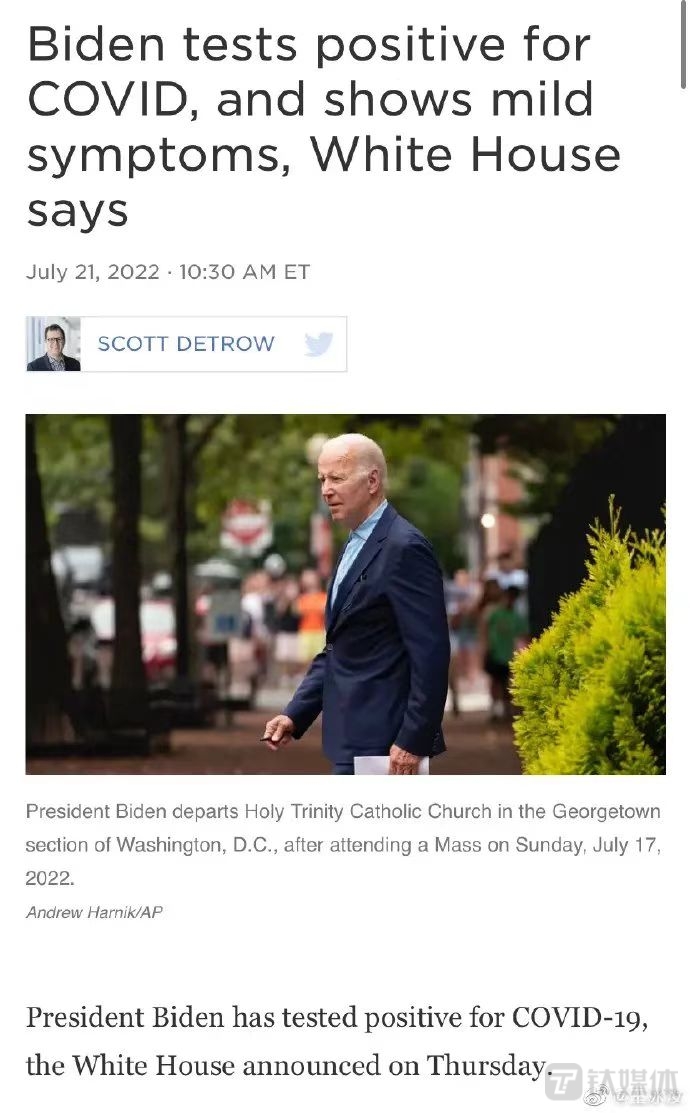Open Scott Detrow's author headshot
Screen dimensions: 690x1113
[53, 344]
